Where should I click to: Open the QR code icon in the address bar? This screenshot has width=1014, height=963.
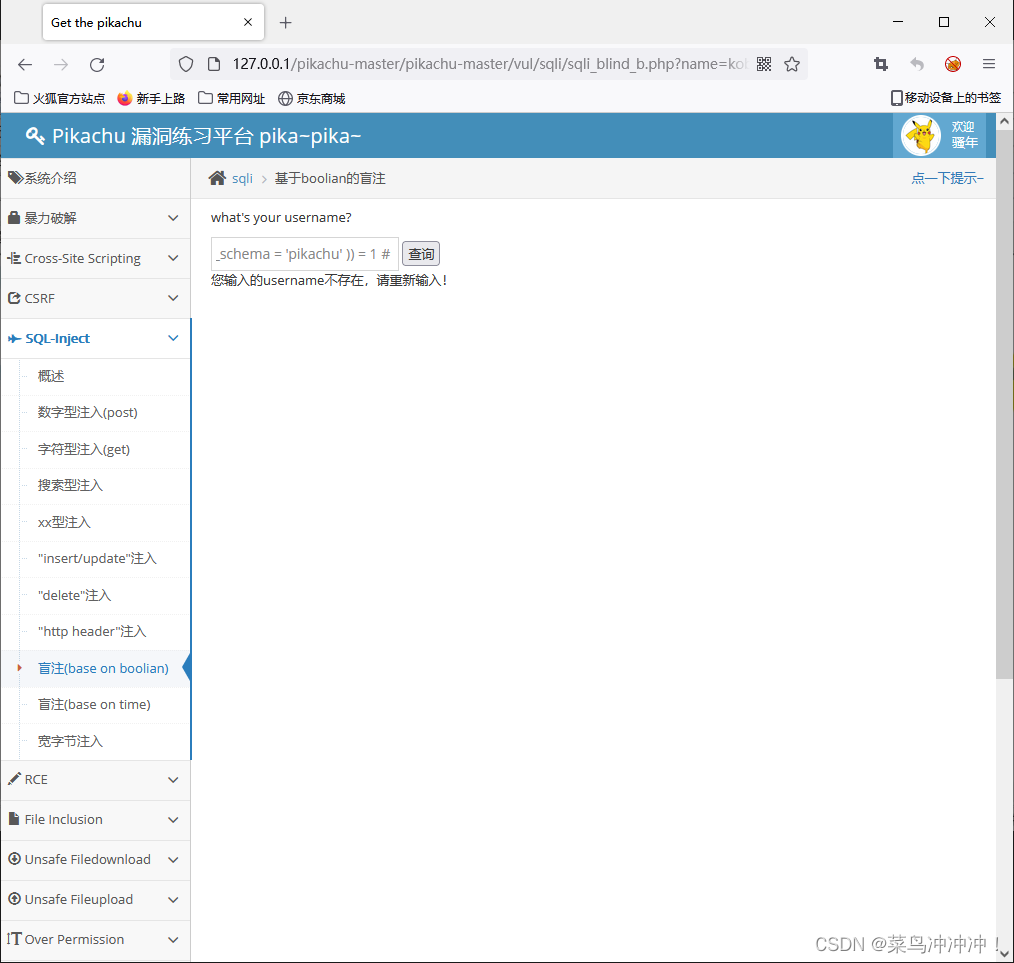764,64
